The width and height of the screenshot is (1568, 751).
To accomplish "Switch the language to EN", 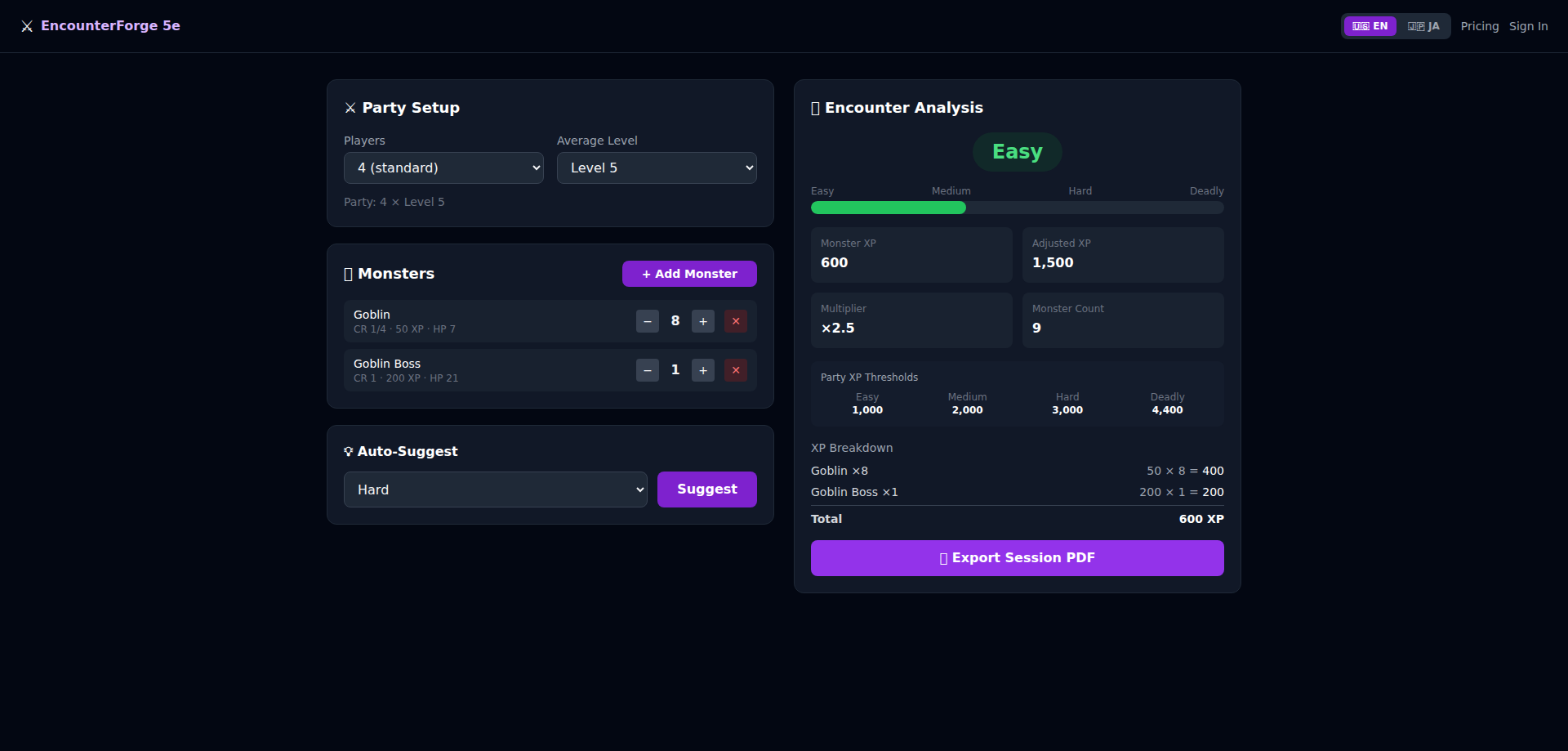I will [1370, 26].
